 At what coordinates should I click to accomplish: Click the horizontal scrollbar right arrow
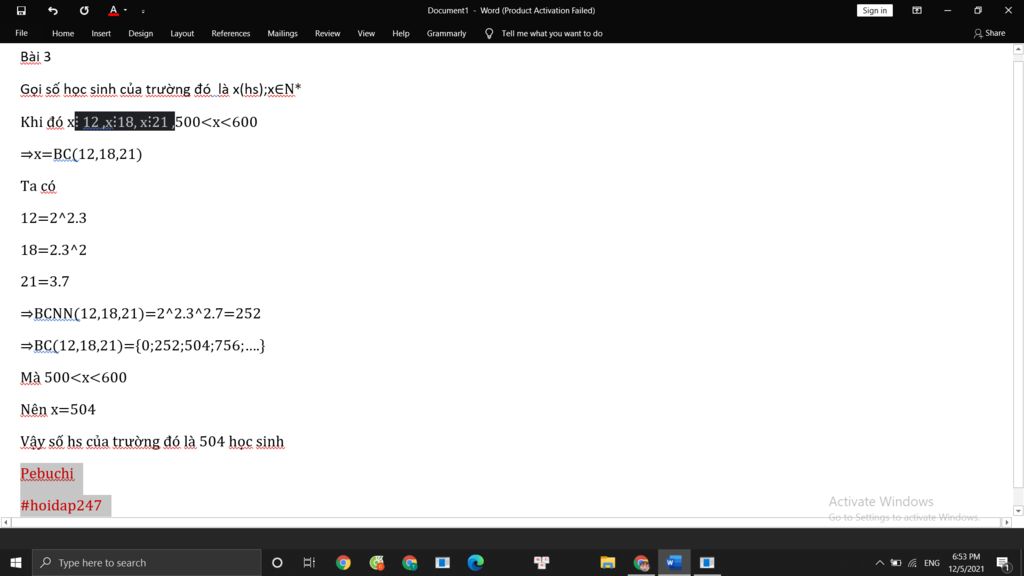click(x=1006, y=522)
